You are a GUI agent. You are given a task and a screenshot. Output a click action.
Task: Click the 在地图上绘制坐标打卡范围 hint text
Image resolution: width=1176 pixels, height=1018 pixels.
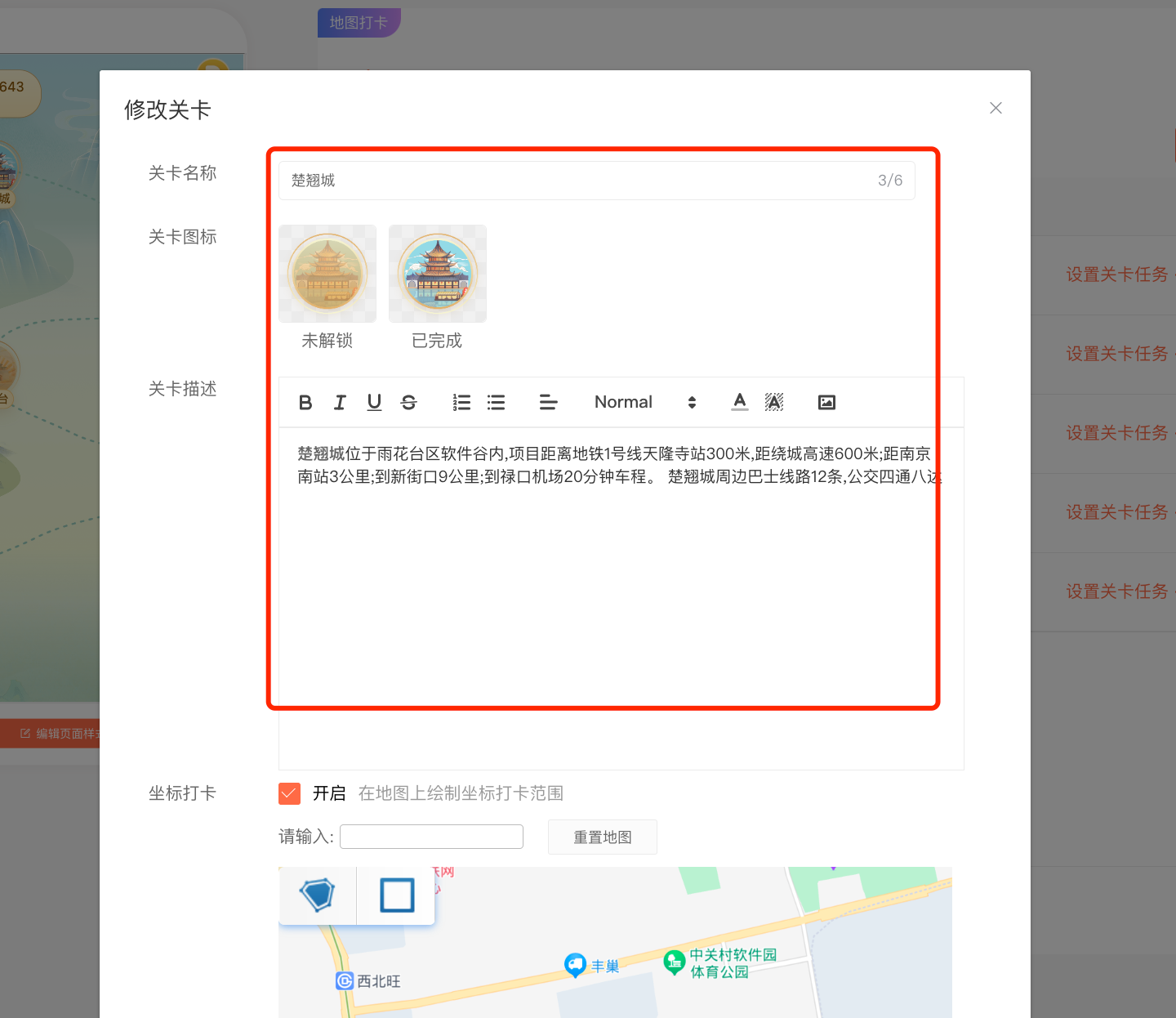(461, 793)
